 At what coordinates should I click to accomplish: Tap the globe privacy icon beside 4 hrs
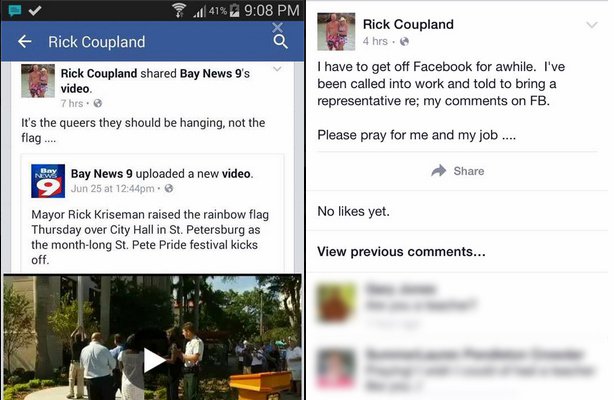coord(404,42)
